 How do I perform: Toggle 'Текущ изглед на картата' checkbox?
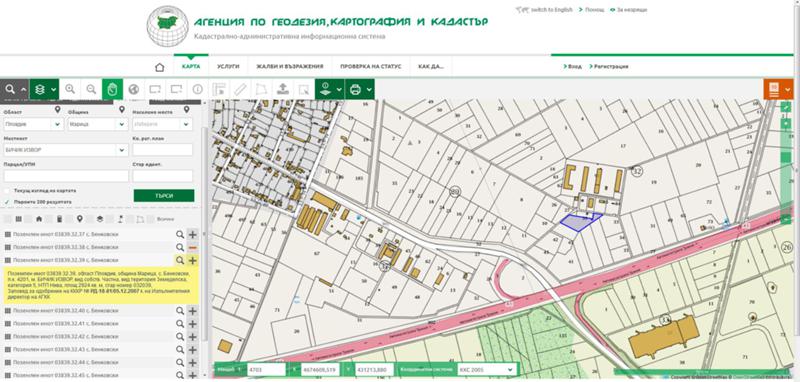click(x=7, y=191)
